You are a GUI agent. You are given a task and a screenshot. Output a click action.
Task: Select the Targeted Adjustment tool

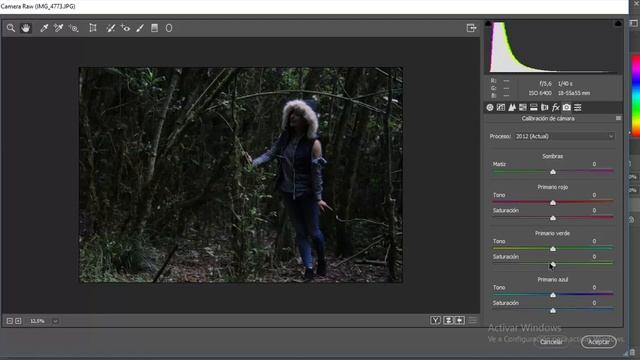73,28
